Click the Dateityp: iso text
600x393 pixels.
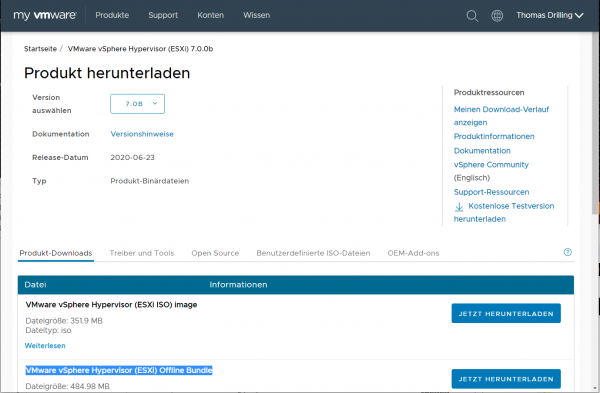[48, 330]
